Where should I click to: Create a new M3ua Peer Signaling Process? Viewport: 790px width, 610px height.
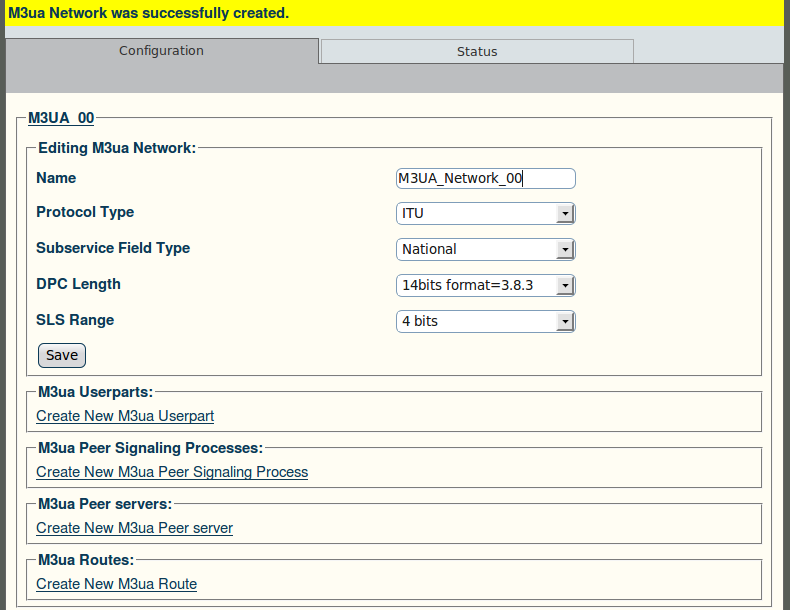172,472
